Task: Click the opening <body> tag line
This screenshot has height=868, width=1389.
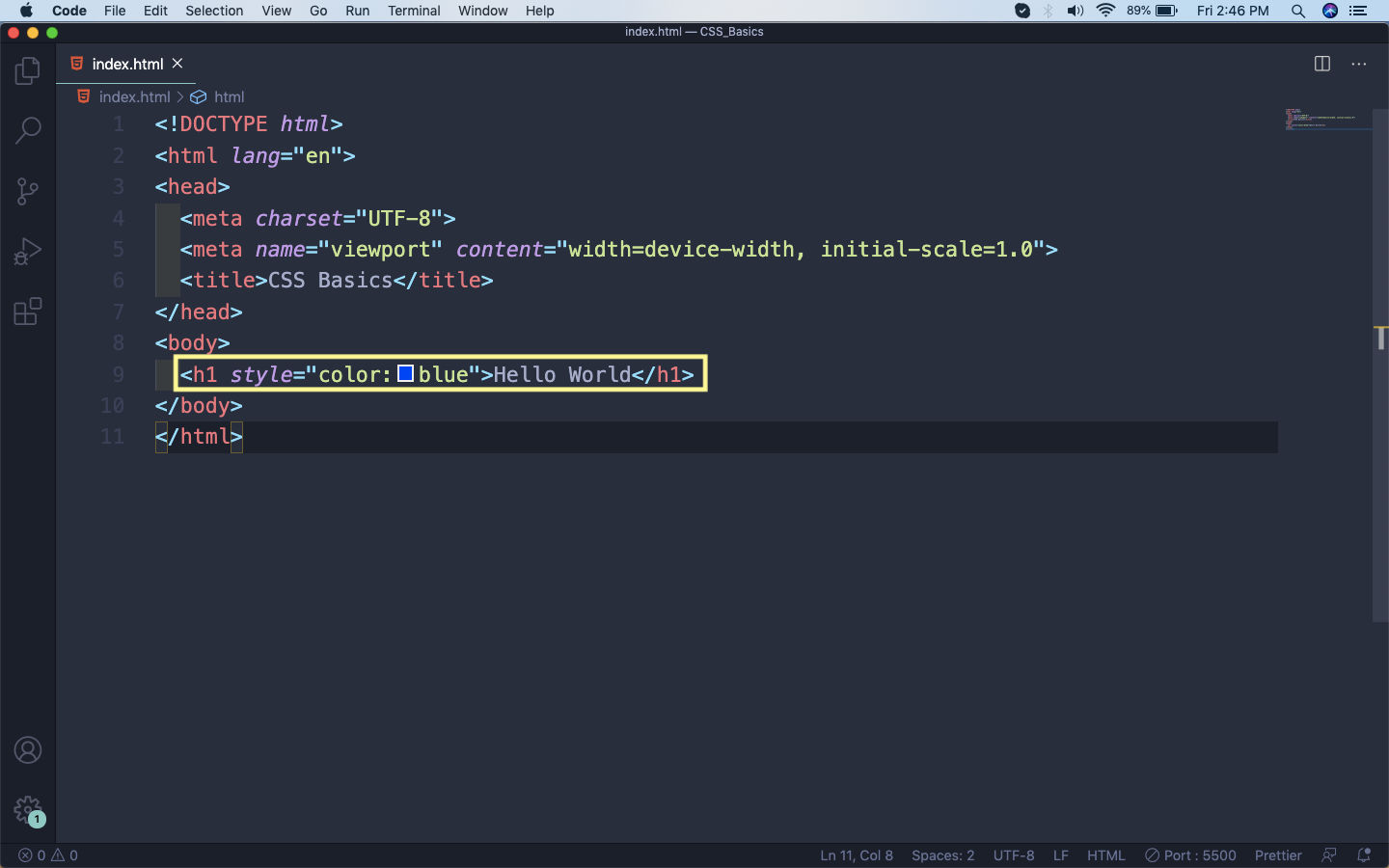Action: (192, 343)
